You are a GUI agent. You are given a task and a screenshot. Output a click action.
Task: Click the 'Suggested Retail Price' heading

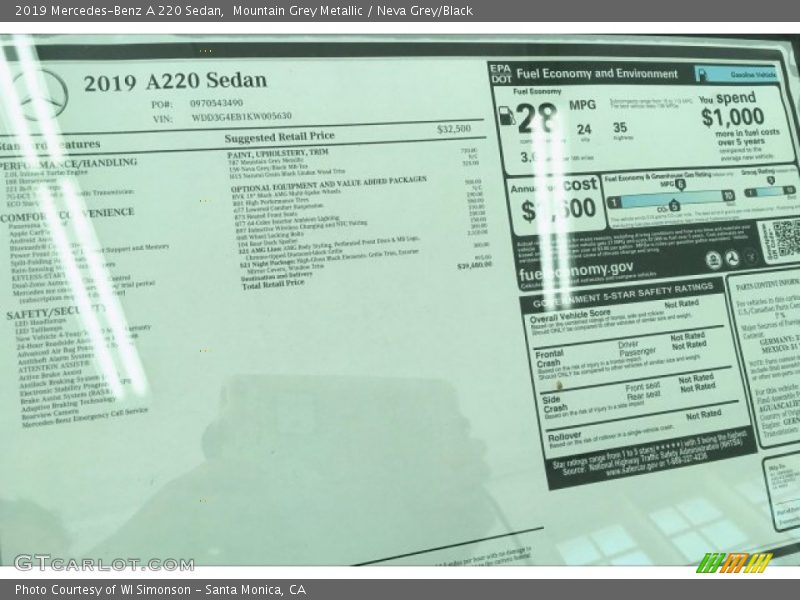coord(279,137)
